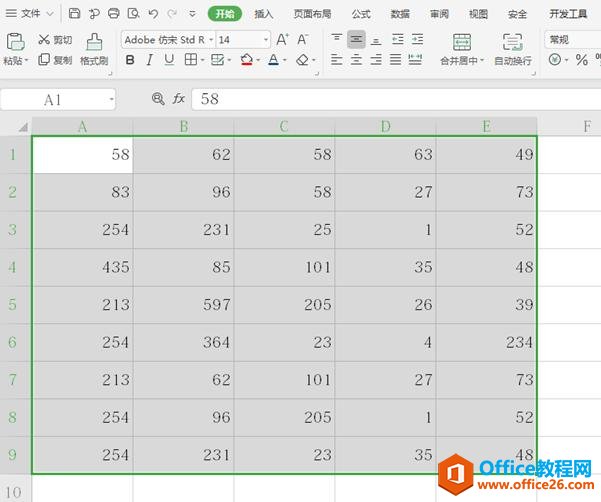Open the number format box (常规)
Screen dimensions: 601x502
573,39
